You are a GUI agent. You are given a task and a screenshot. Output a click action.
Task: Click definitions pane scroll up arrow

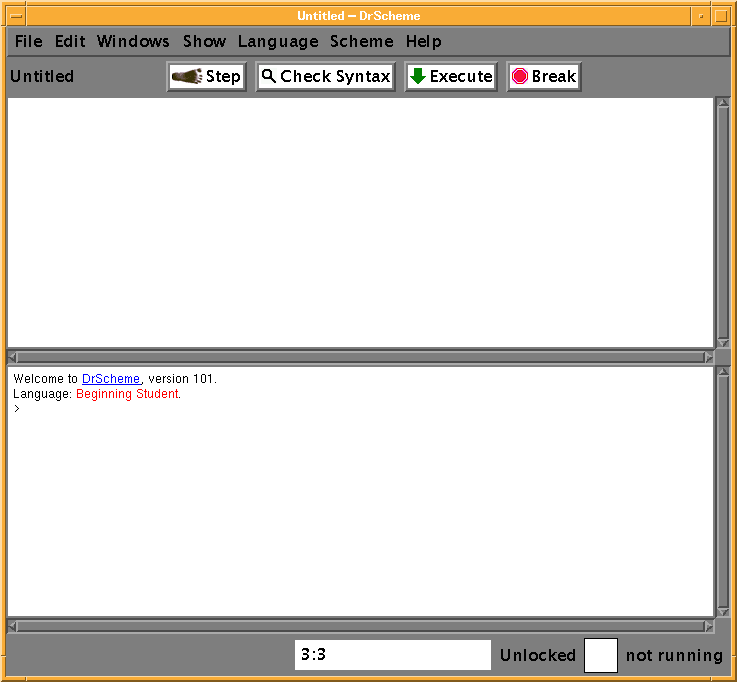click(x=723, y=103)
